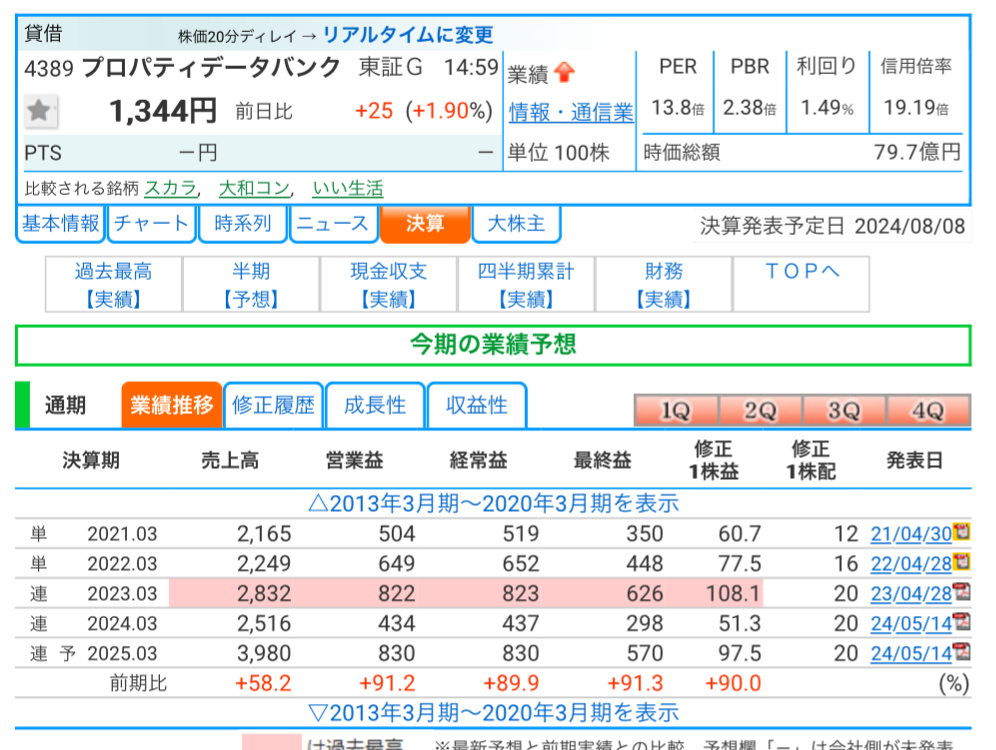The image size is (996, 750).
Task: Click the 信用倍率 value 19.19倍
Action: (916, 108)
